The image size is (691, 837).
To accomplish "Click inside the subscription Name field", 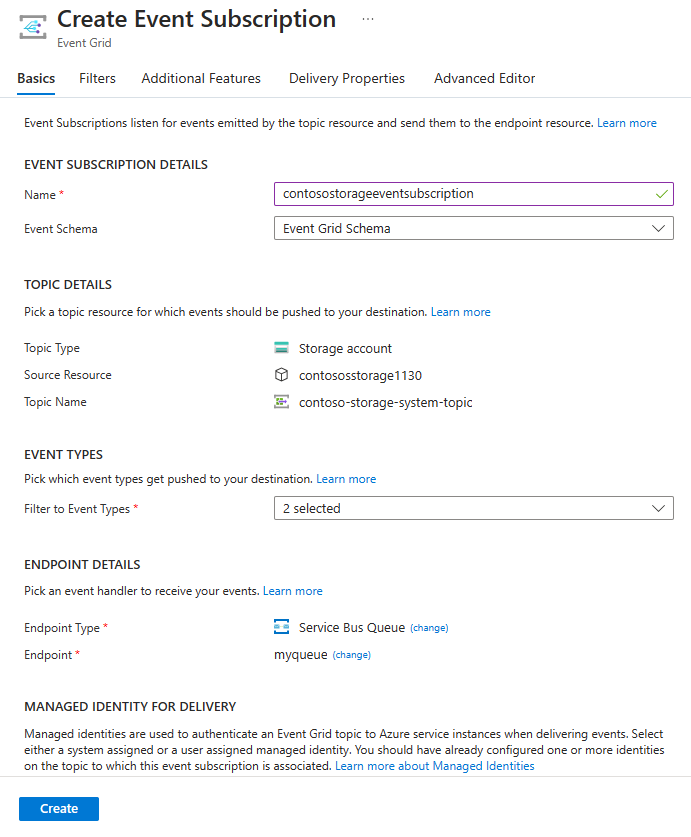I will click(450, 194).
